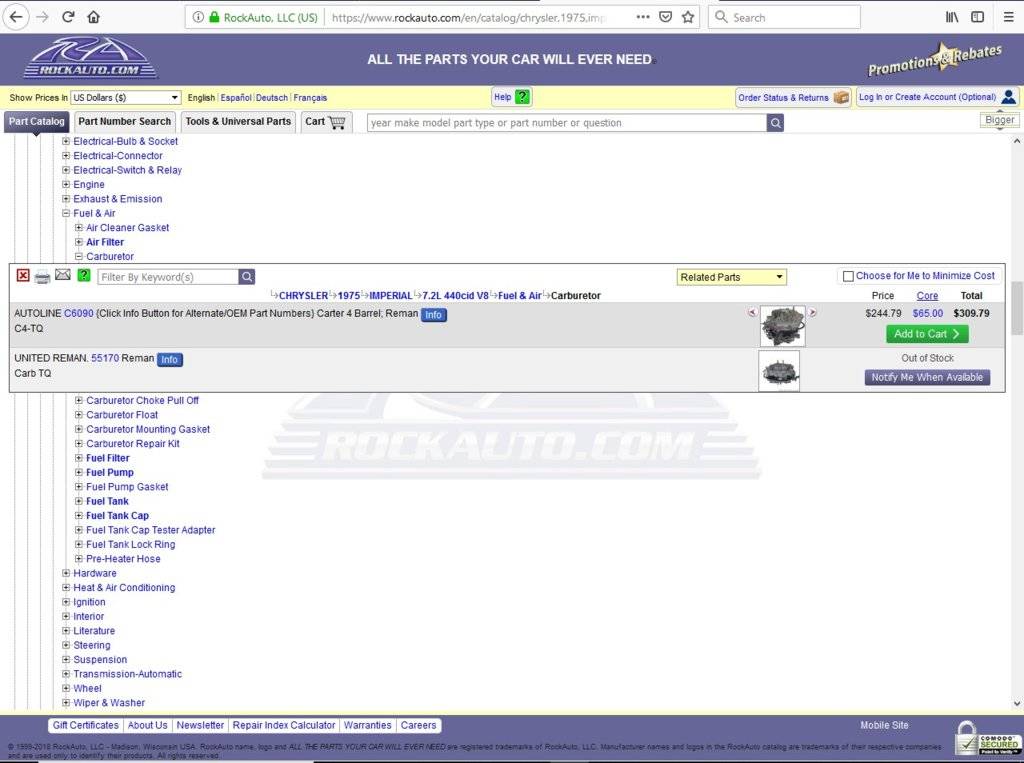The image size is (1024, 763).
Task: Bookmark this page with the star icon
Action: click(x=688, y=17)
